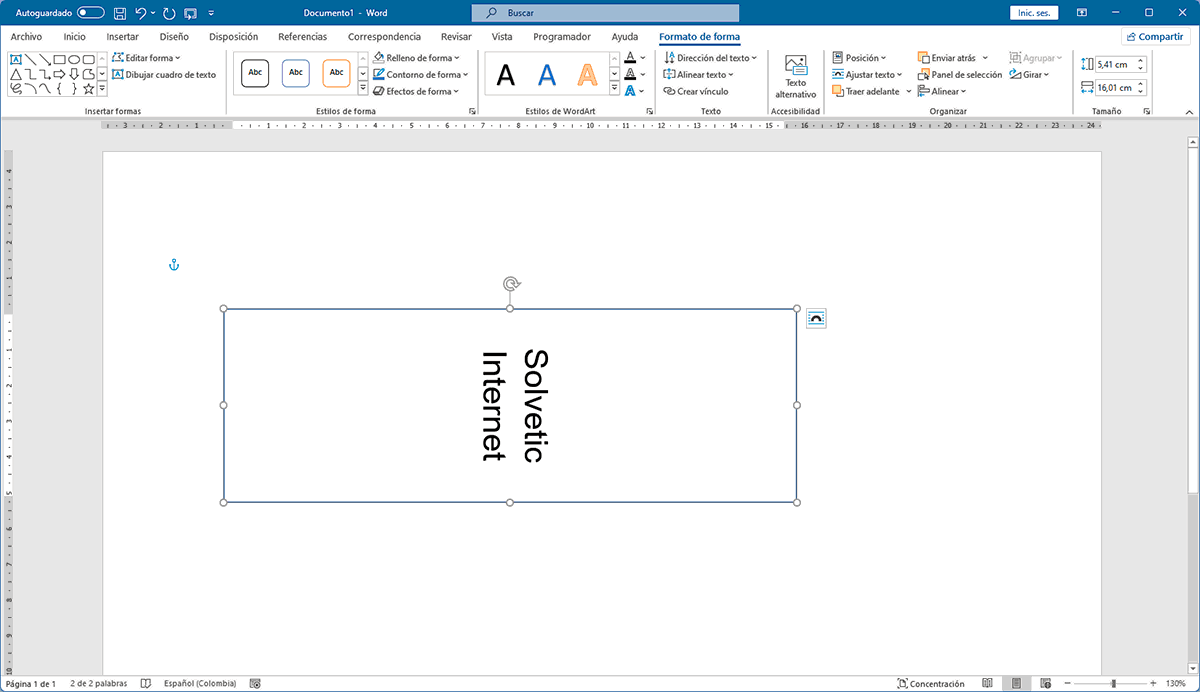Click the Texto alternativo button
Viewport: 1200px width, 692px height.
[x=796, y=76]
